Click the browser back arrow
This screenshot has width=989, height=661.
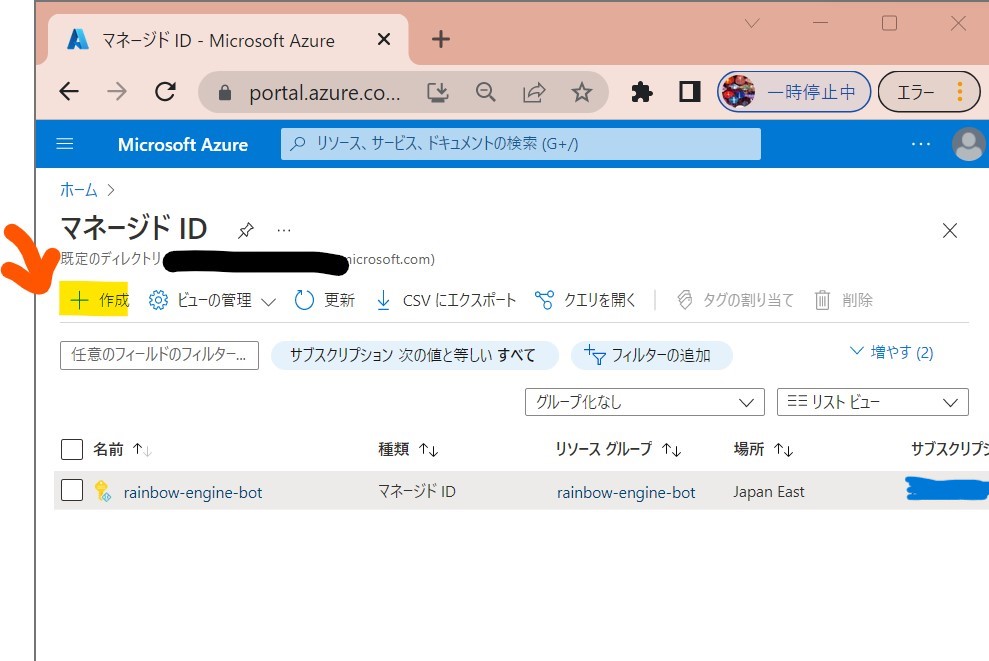click(x=69, y=92)
